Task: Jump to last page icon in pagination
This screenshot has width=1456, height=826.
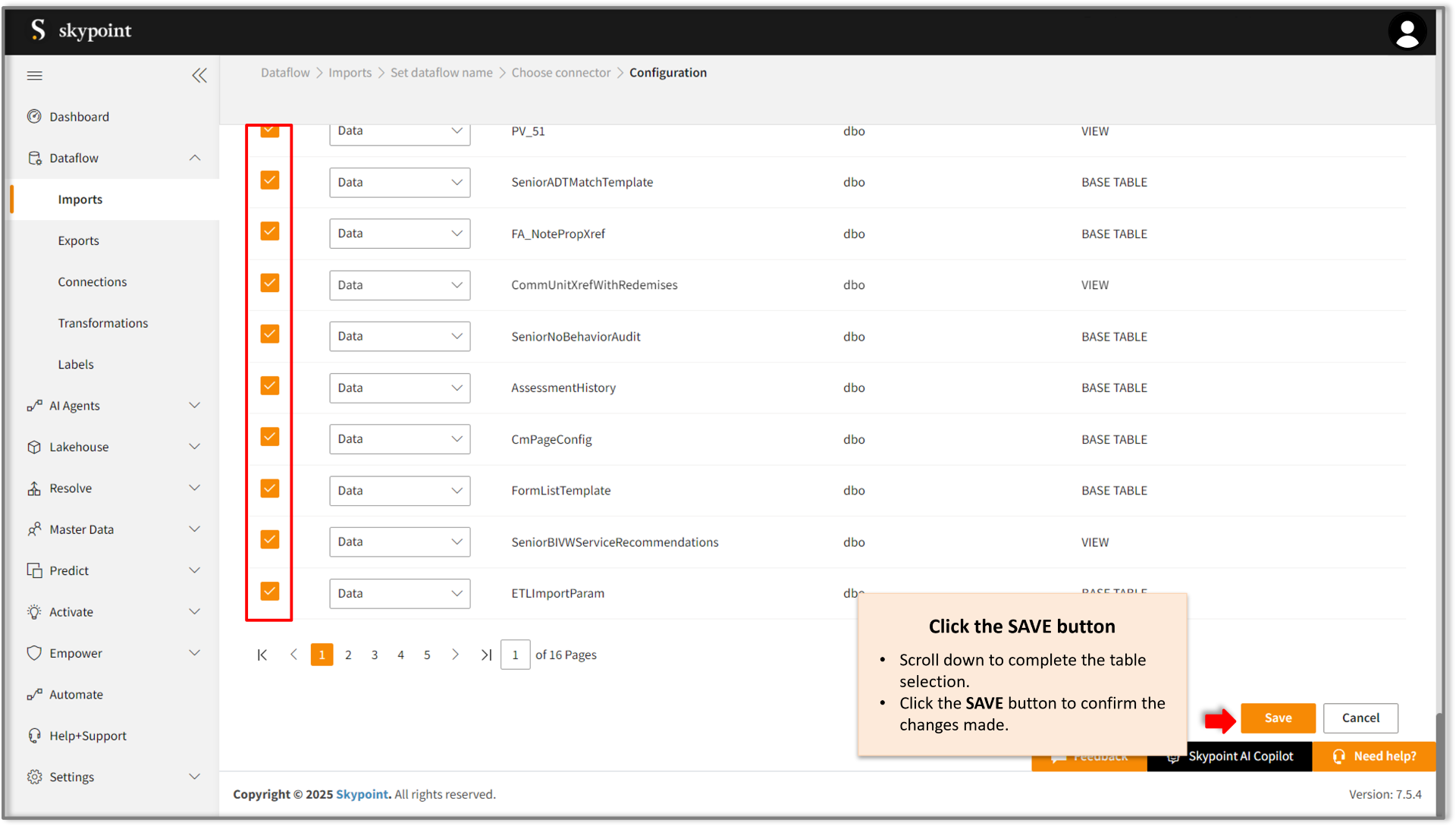Action: pos(486,655)
